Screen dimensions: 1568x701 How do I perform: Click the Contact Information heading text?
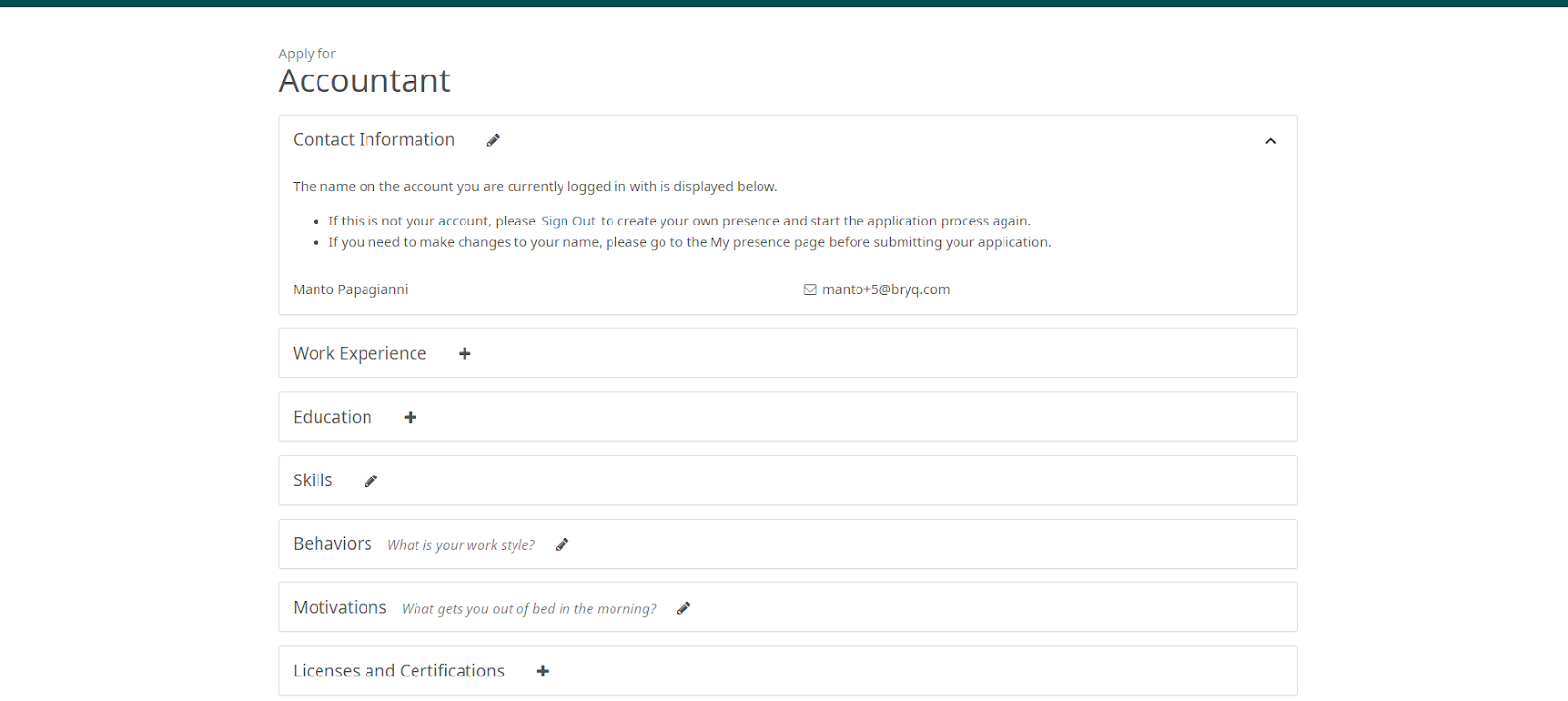(x=373, y=140)
